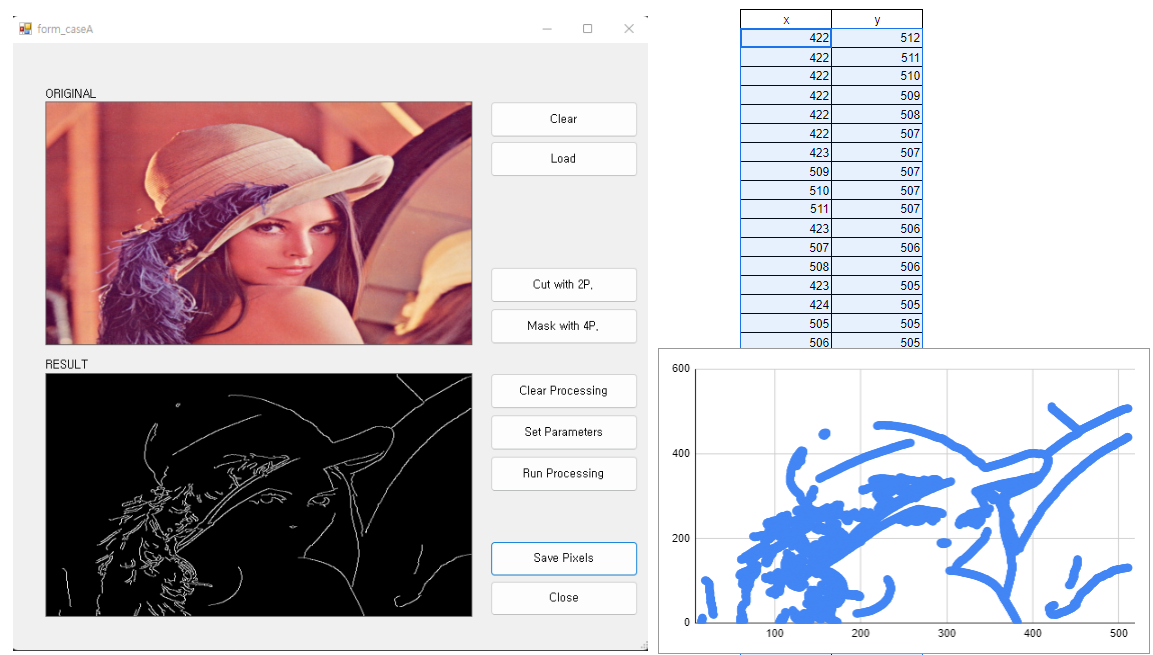The height and width of the screenshot is (655, 1153).
Task: Select cell with y value 508
Action: (877, 115)
